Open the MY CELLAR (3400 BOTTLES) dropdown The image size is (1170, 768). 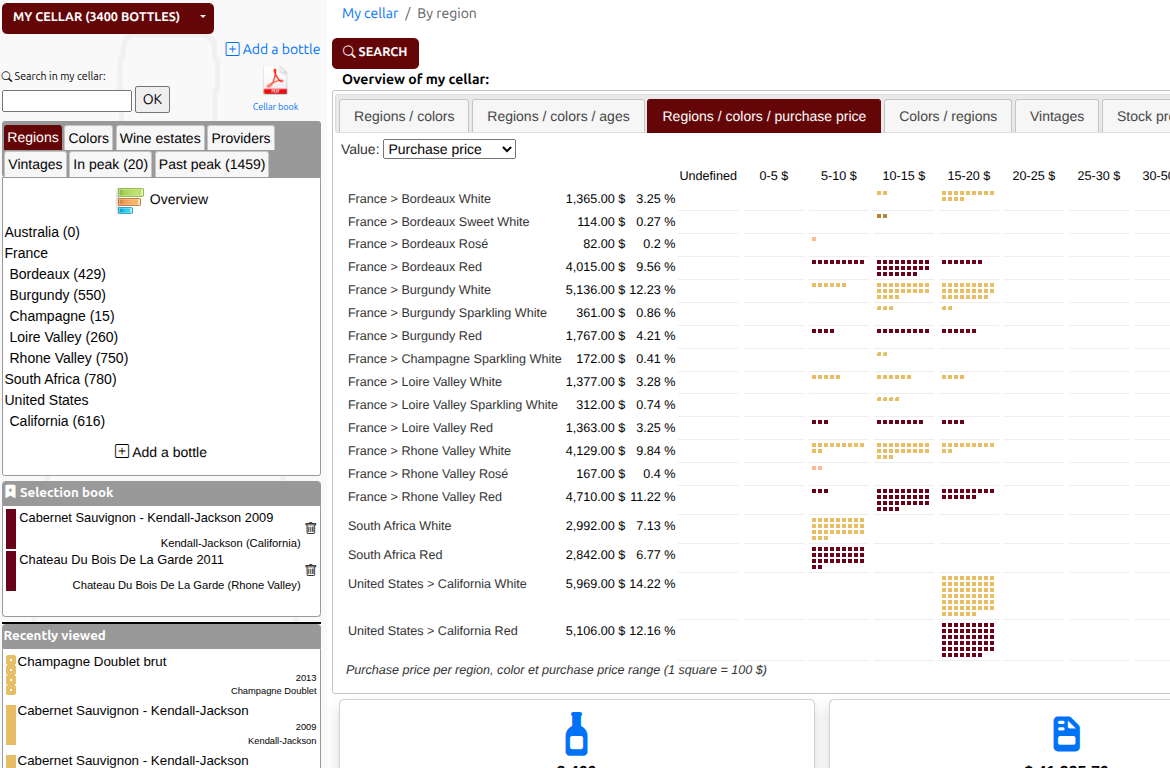[x=107, y=18]
